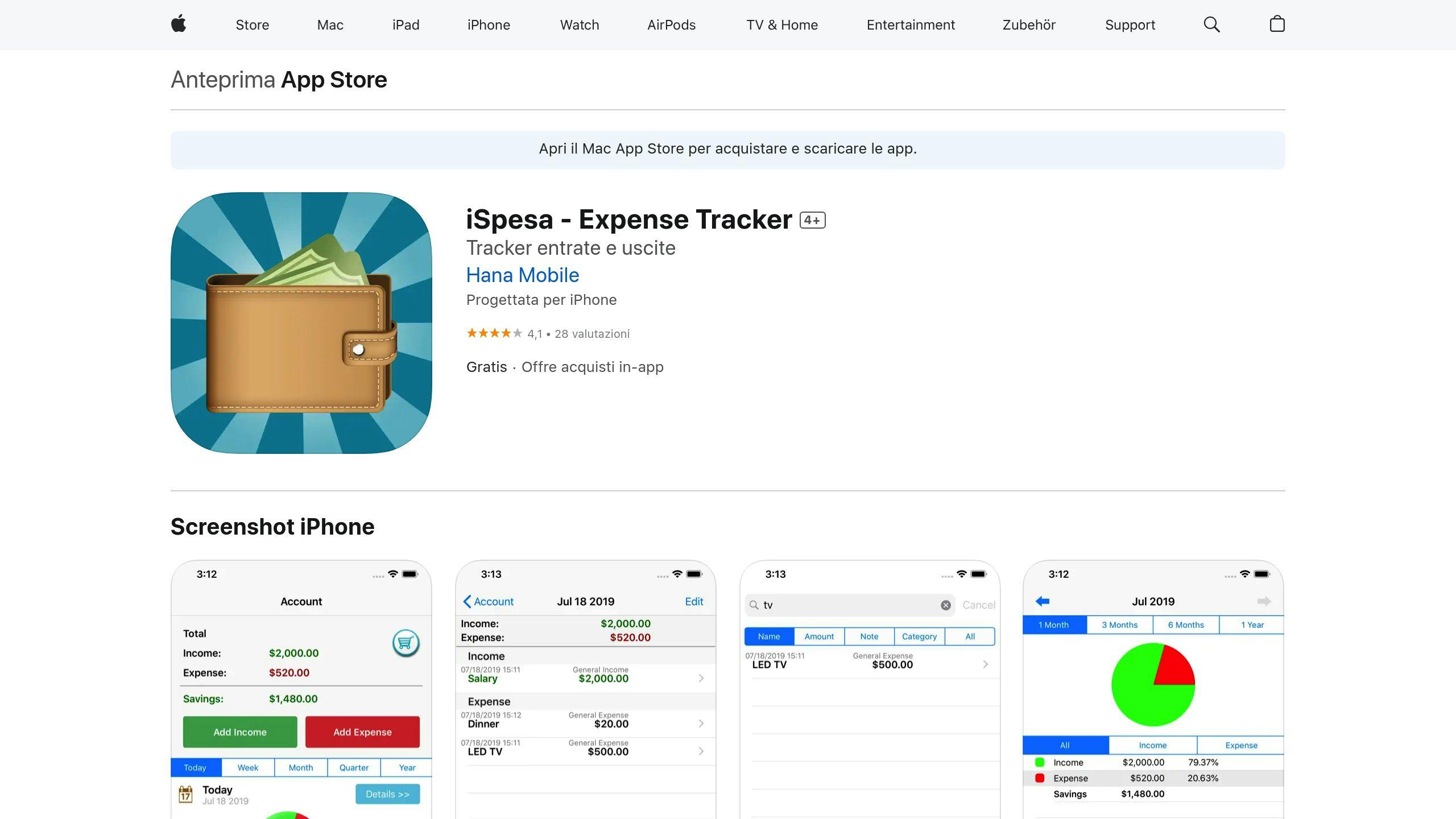Image resolution: width=1456 pixels, height=819 pixels.
Task: Filter search by Amount
Action: pos(819,636)
